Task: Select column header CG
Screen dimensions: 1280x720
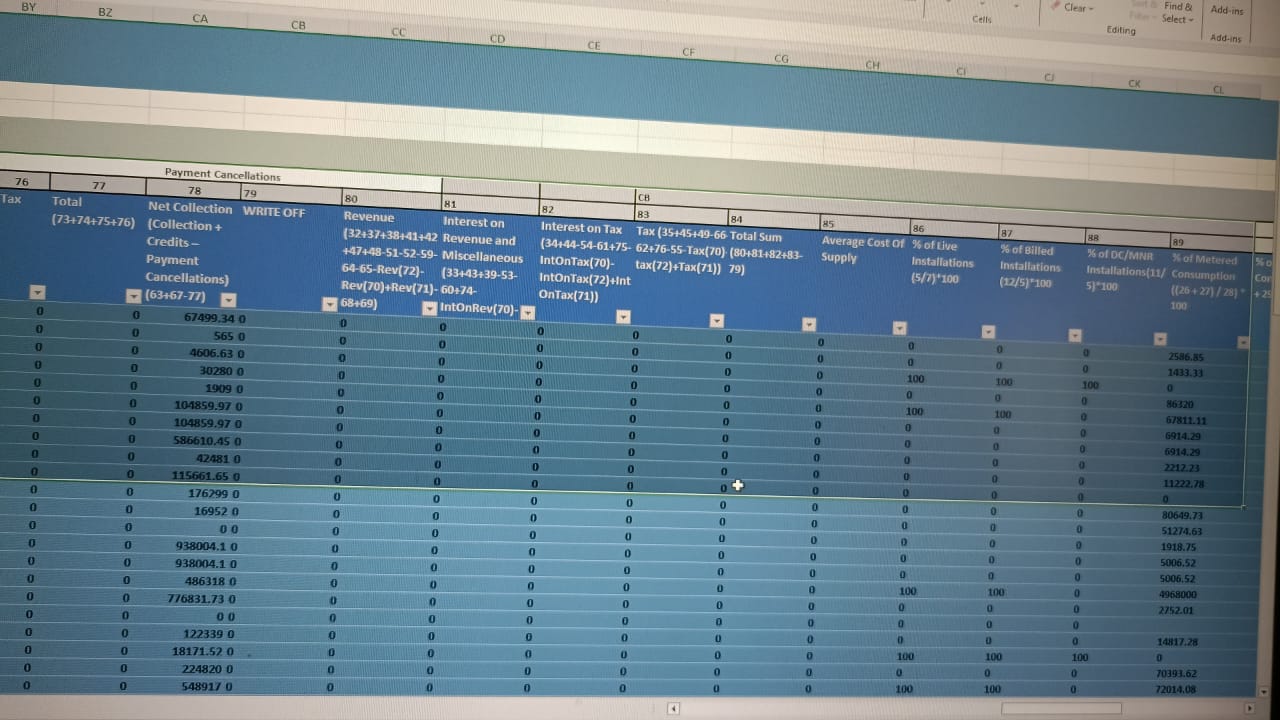Action: 781,59
